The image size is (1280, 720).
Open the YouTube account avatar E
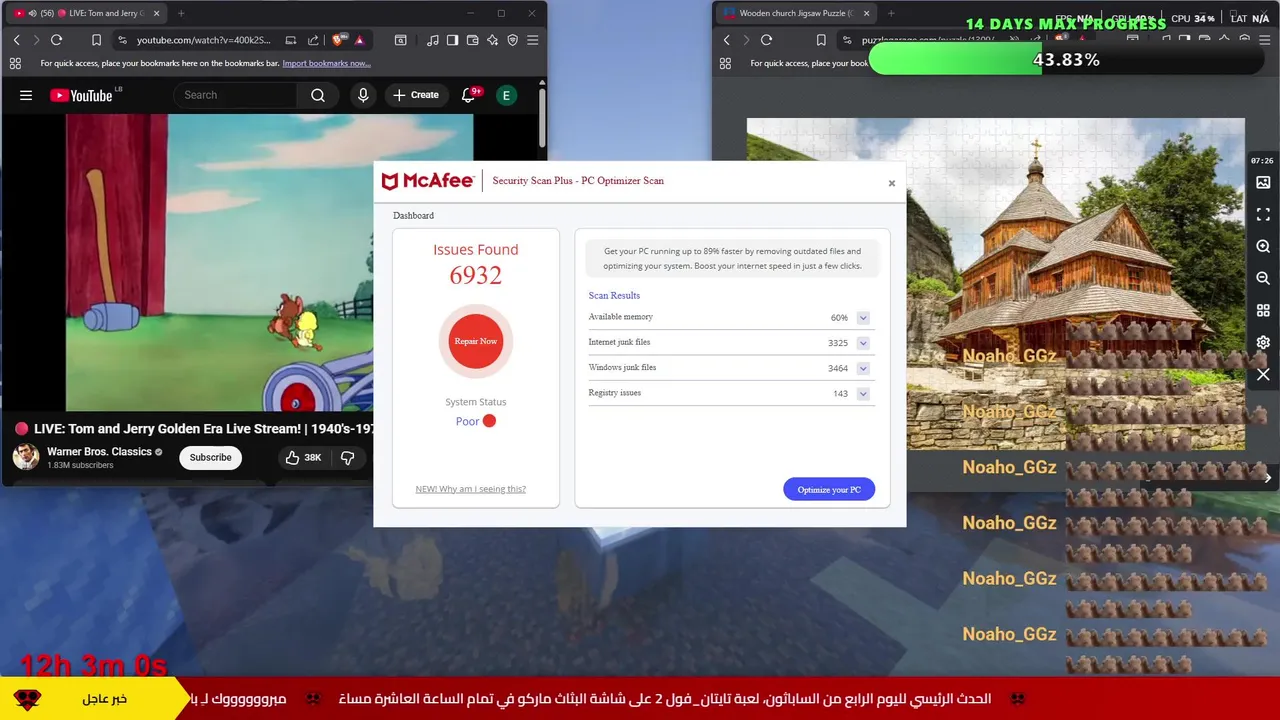click(x=506, y=95)
